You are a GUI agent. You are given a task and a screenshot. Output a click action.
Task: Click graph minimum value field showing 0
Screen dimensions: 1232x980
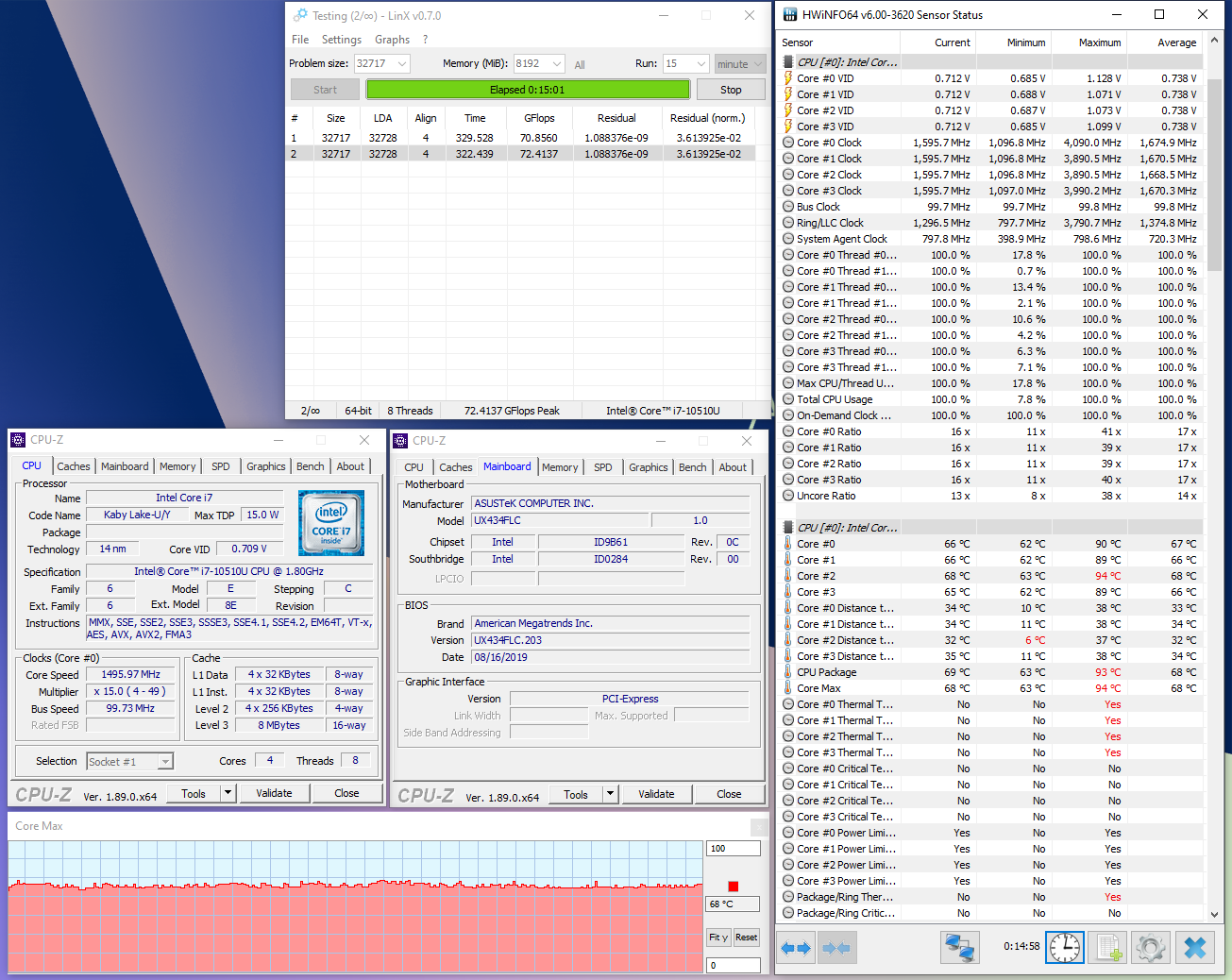click(734, 965)
